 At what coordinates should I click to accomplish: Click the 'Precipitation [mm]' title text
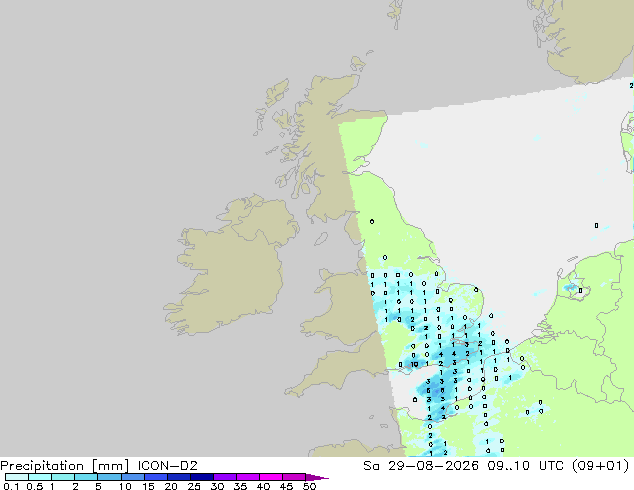pos(65,466)
